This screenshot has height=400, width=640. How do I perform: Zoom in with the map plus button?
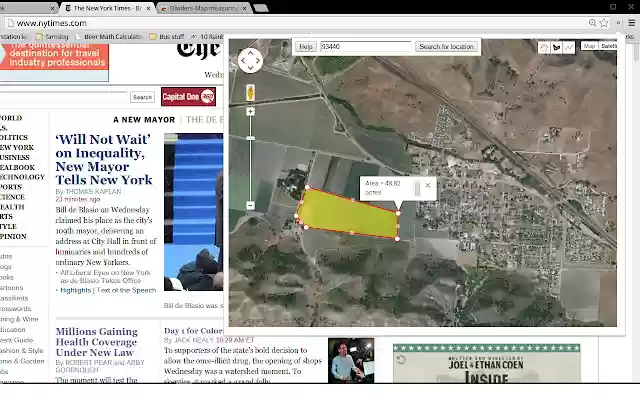coord(250,111)
